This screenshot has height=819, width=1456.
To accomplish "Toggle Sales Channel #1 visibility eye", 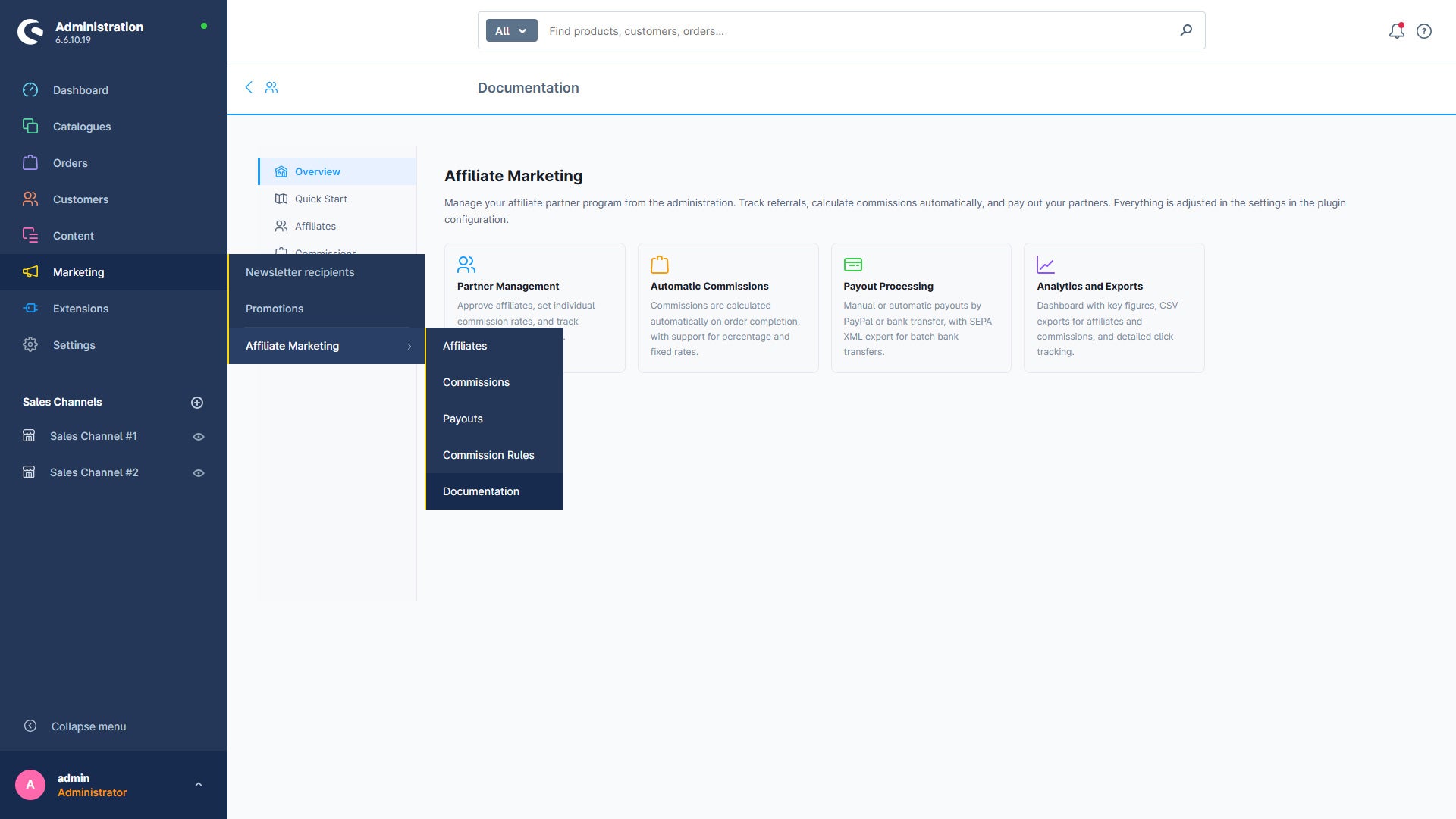I will pos(199,437).
